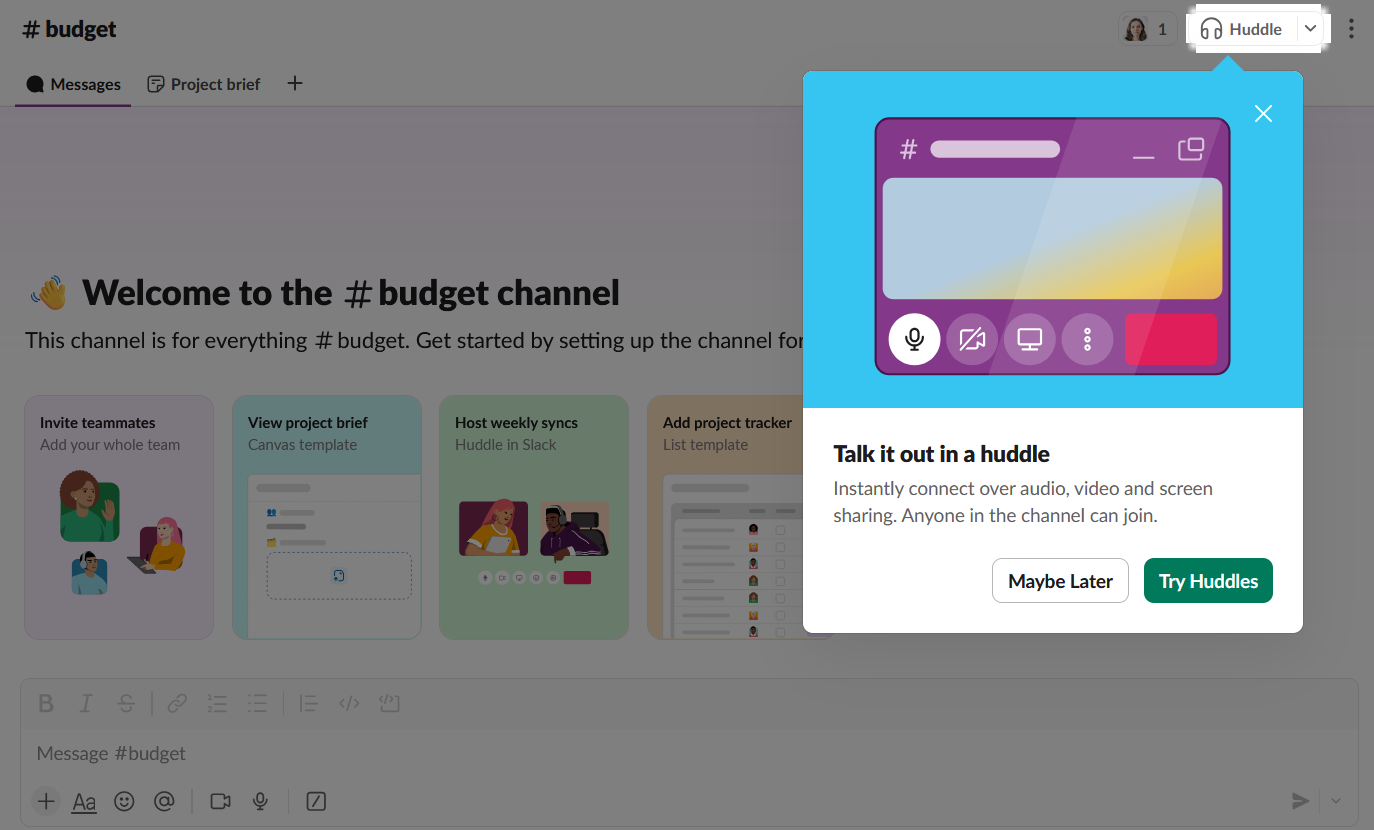Open the Invite teammates card

119,517
